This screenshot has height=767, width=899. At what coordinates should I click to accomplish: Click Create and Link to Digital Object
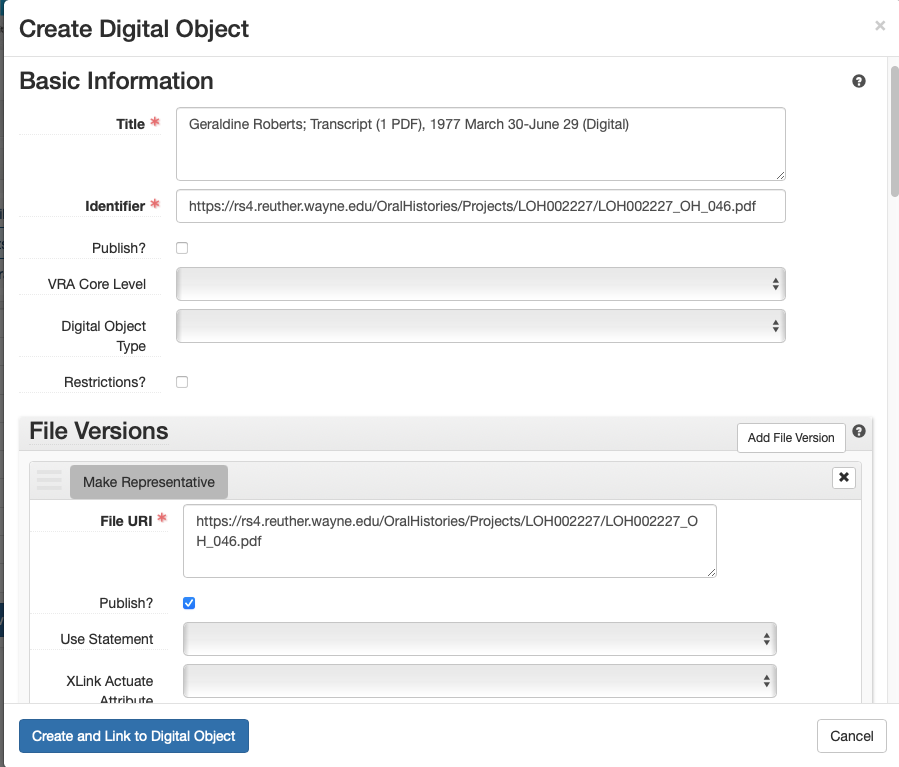coord(133,735)
